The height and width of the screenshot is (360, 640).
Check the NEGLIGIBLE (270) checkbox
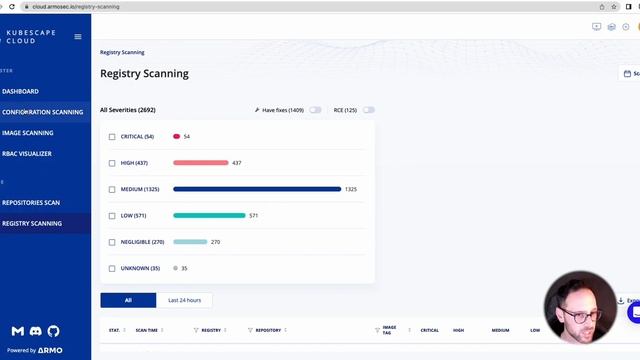[x=112, y=242]
